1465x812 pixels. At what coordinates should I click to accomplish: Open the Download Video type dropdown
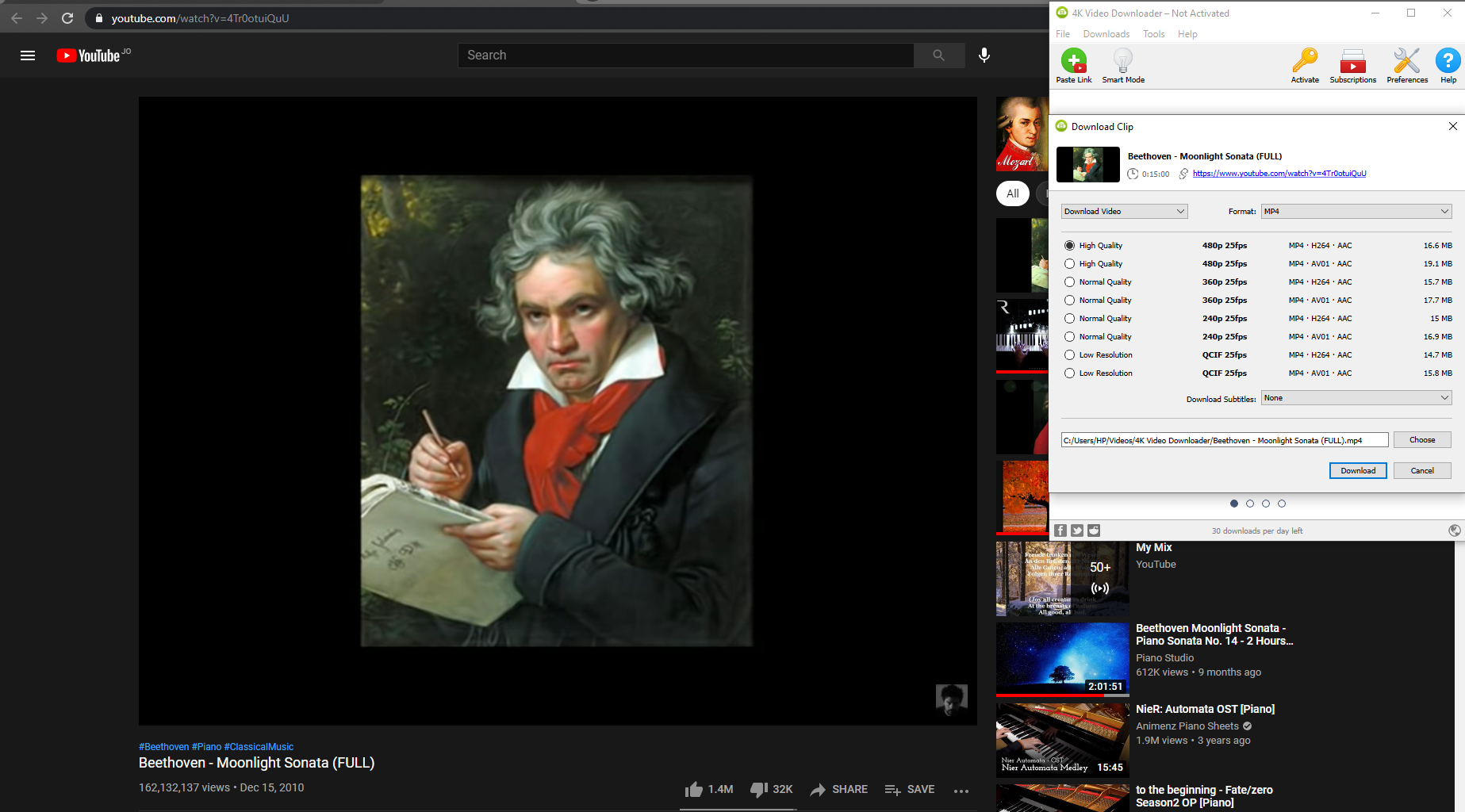(1124, 211)
